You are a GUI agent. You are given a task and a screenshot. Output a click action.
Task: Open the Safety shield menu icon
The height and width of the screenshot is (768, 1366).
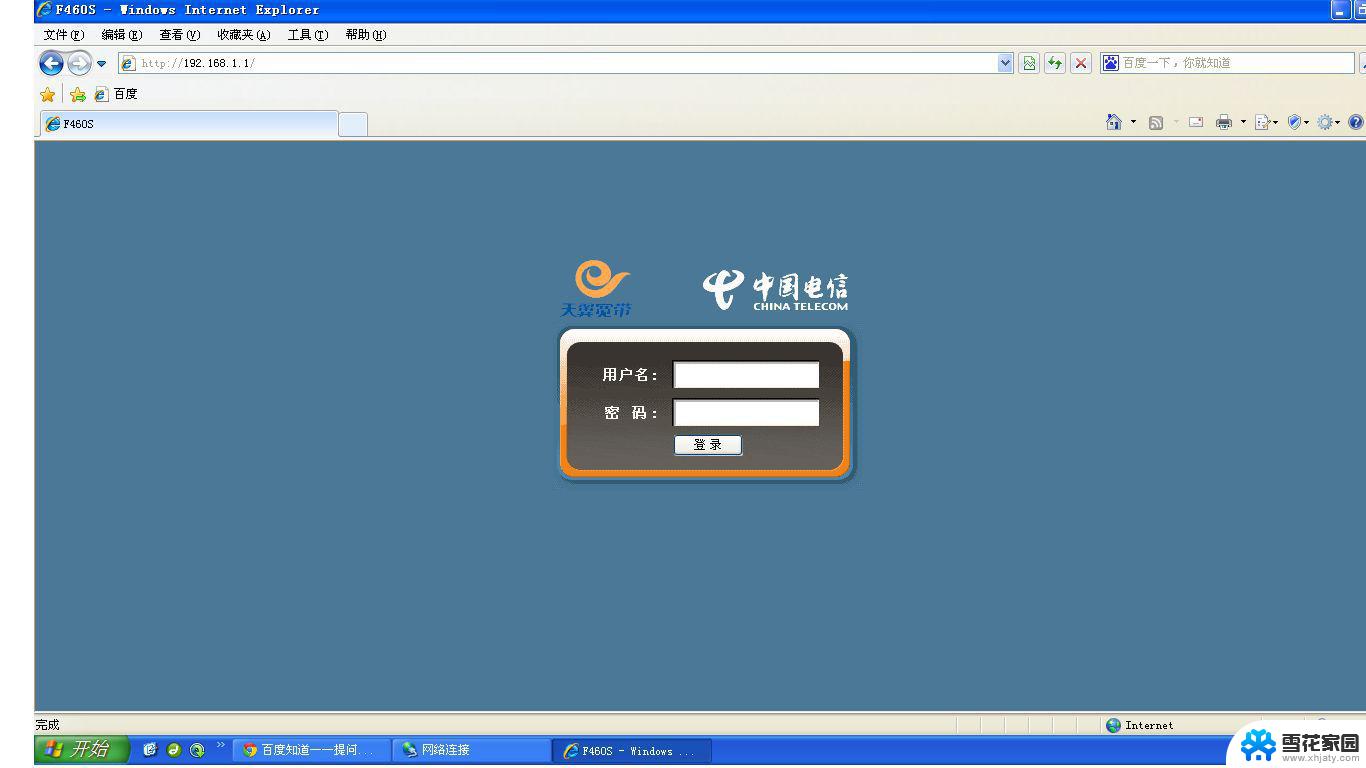pos(1297,122)
